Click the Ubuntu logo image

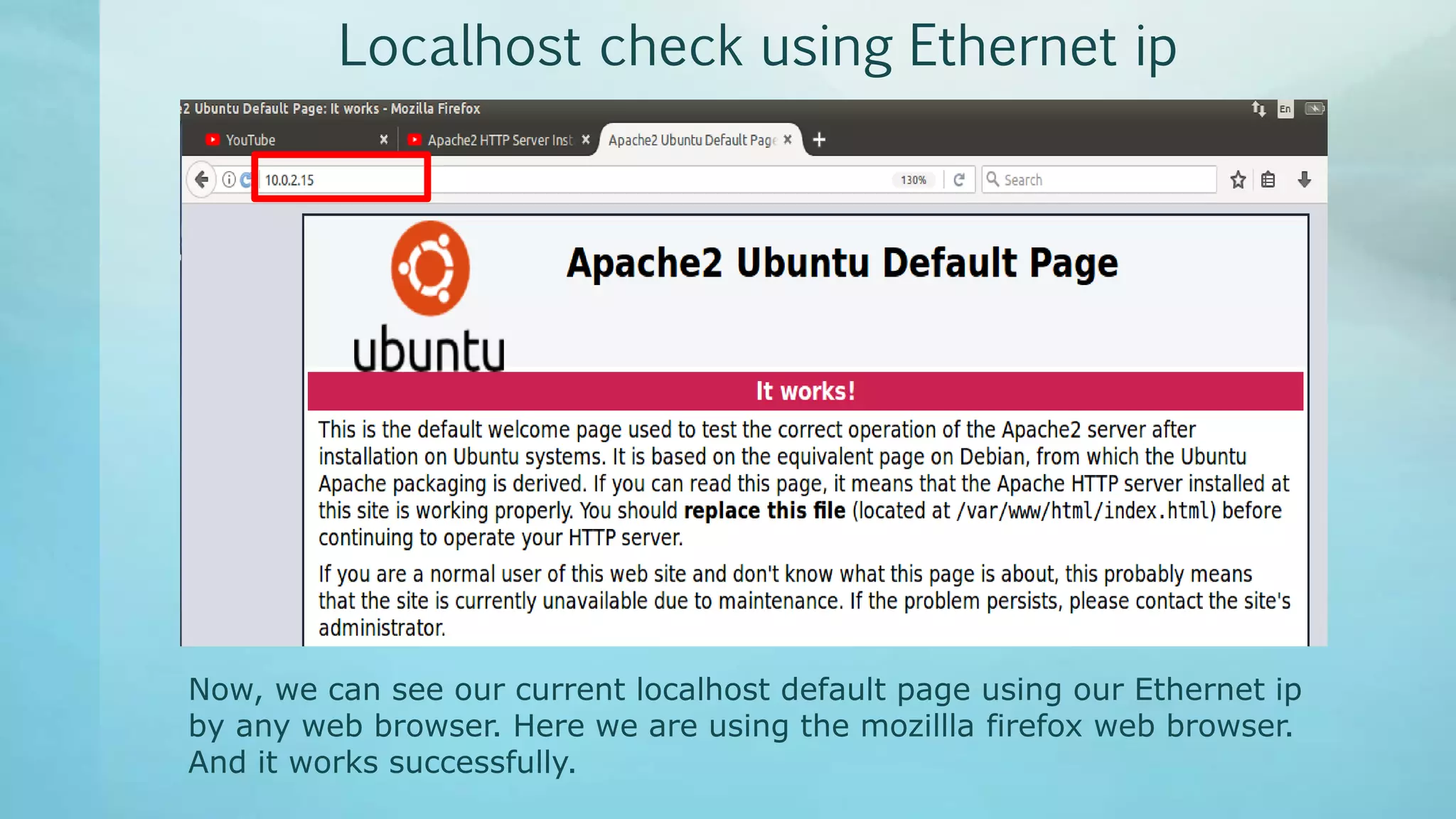pos(429,296)
